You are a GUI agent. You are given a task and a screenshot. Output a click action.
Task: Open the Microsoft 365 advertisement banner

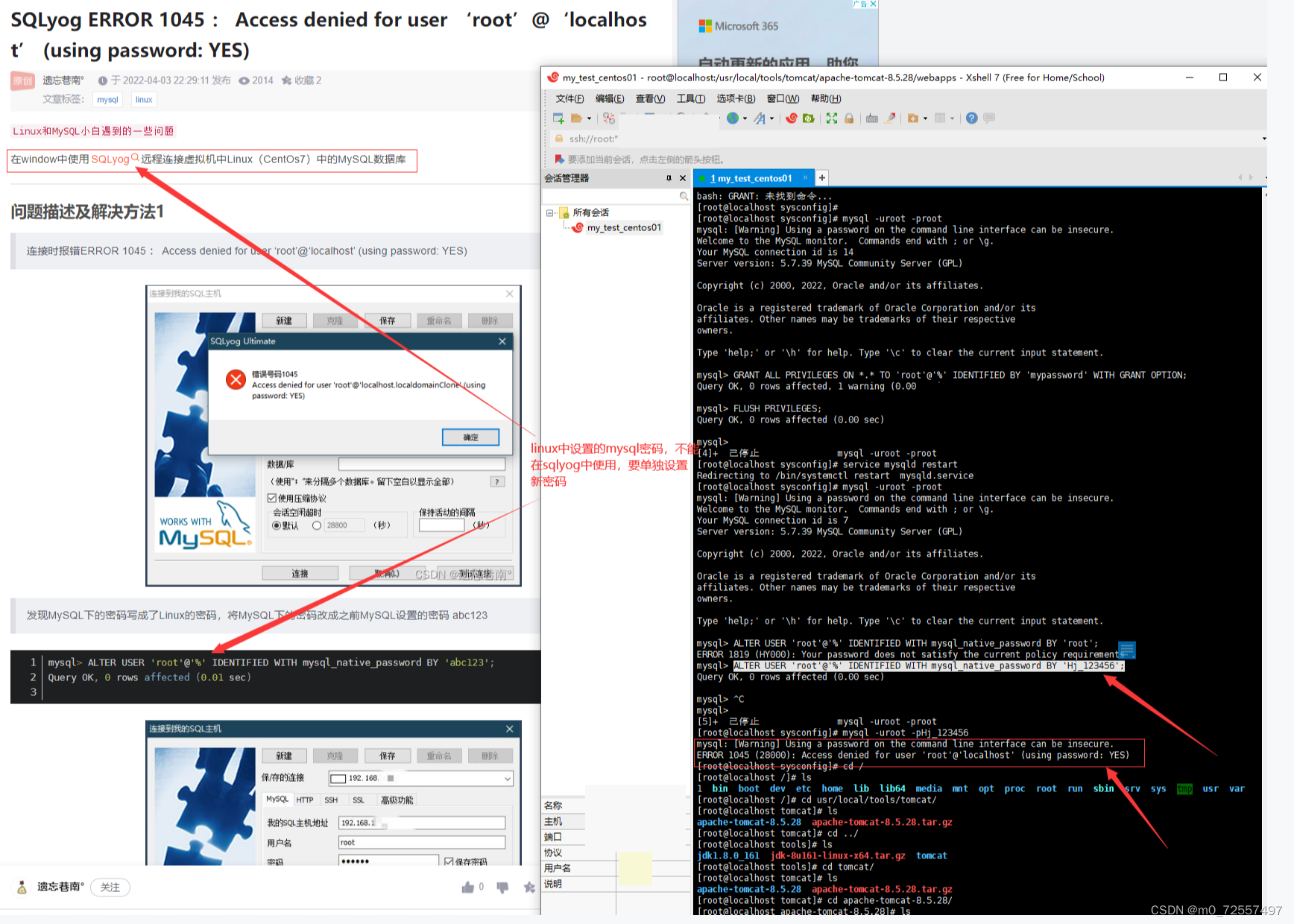(778, 34)
